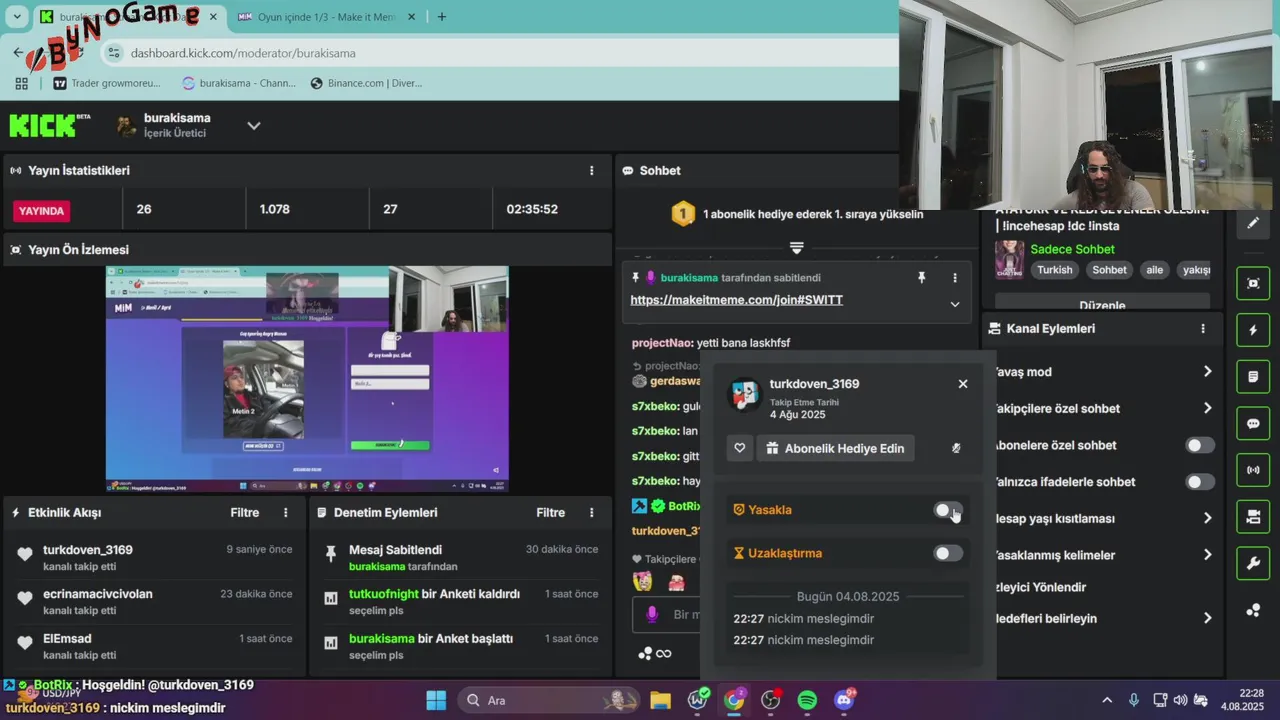1280x720 pixels.
Task: Click the pencil edit icon in sidebar
Action: pyautogui.click(x=1253, y=223)
